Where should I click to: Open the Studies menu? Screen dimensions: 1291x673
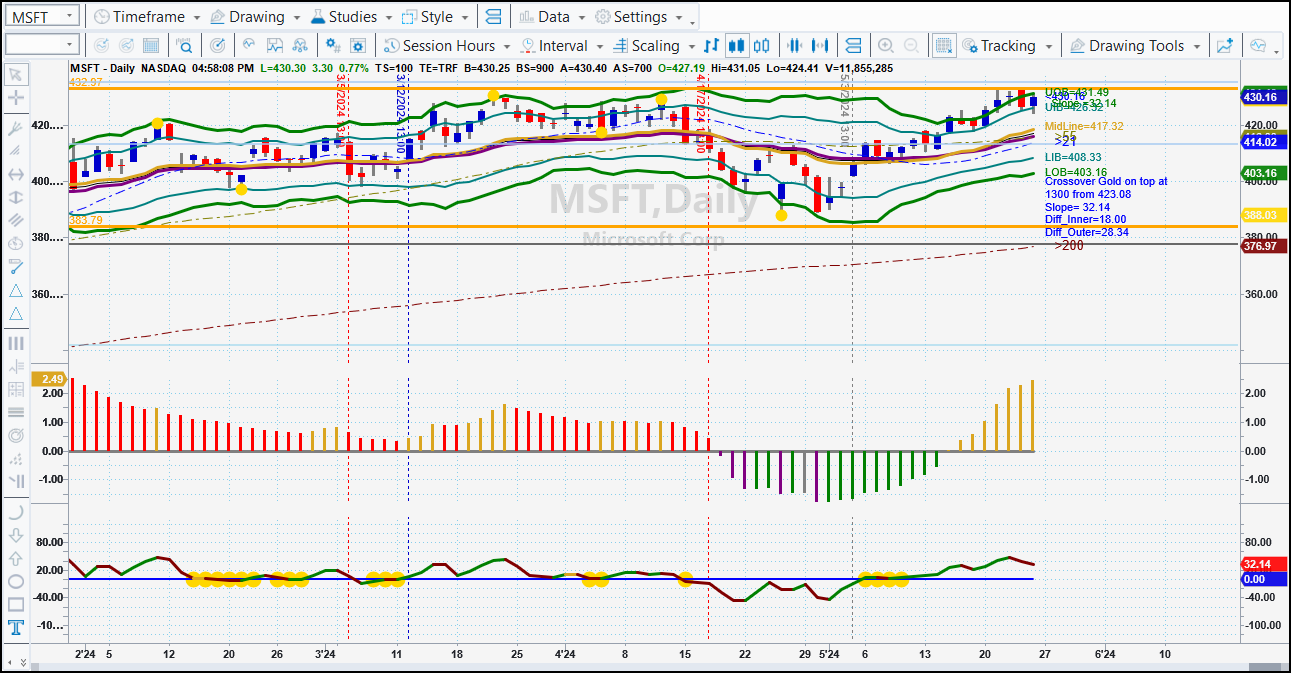(352, 17)
